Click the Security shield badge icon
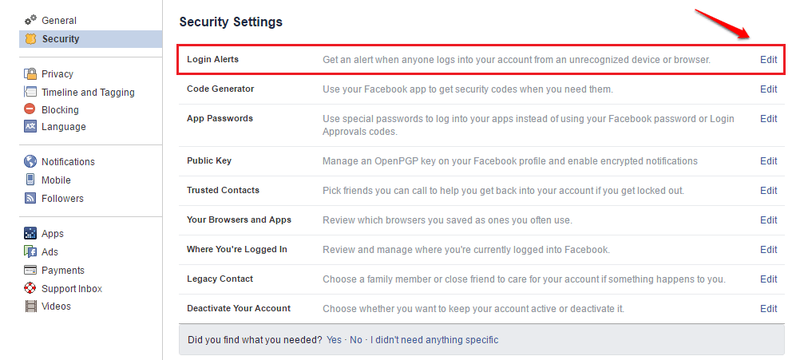 (x=31, y=39)
